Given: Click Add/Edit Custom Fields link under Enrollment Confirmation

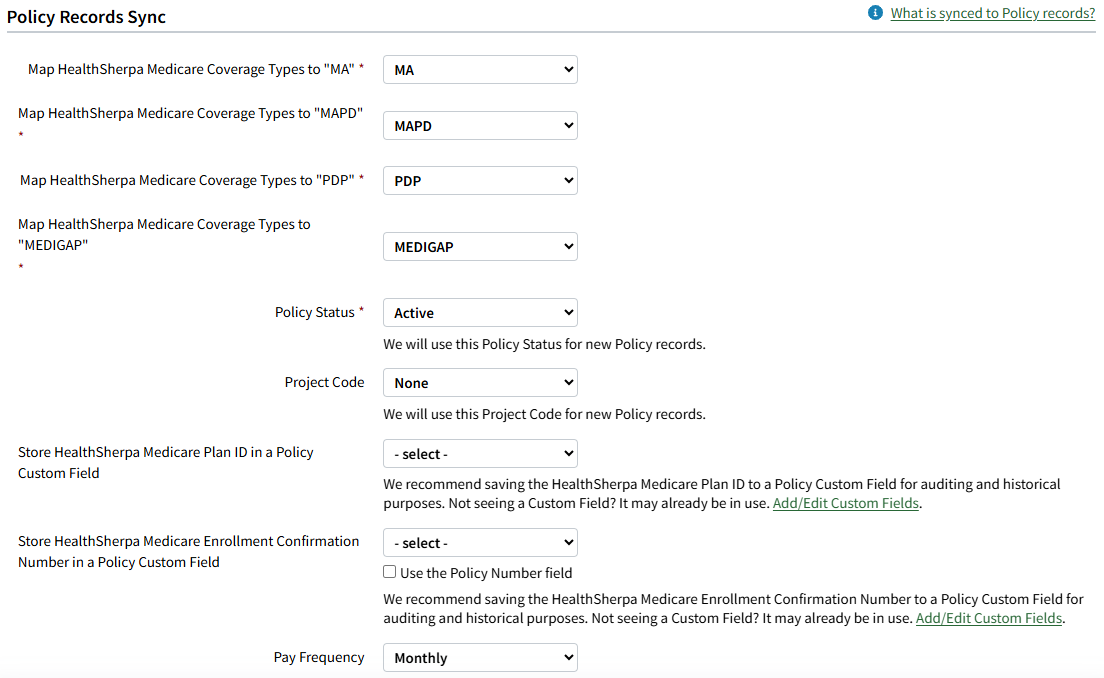Looking at the screenshot, I should 989,618.
